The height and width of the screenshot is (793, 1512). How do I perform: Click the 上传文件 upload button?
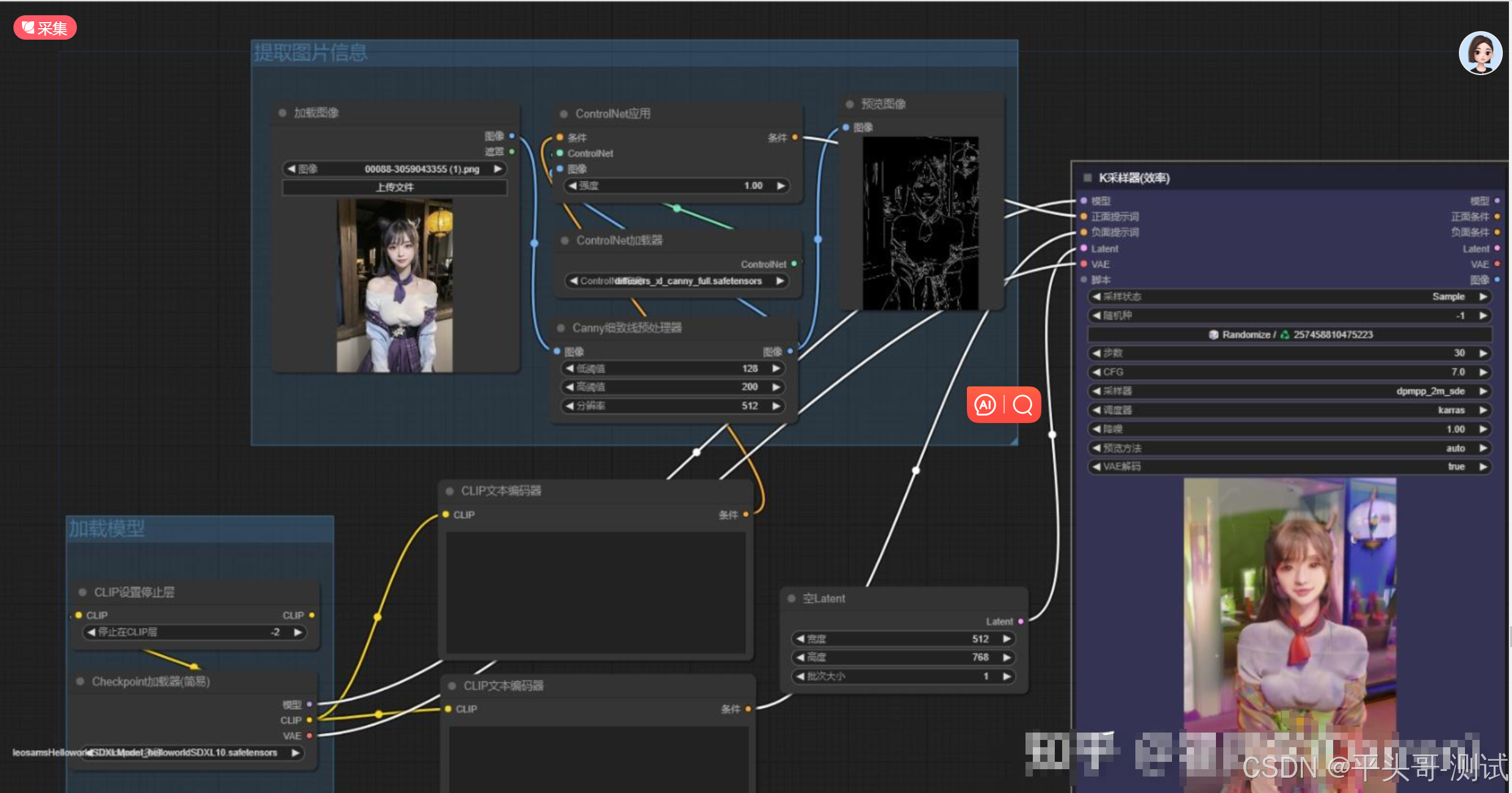tap(394, 187)
